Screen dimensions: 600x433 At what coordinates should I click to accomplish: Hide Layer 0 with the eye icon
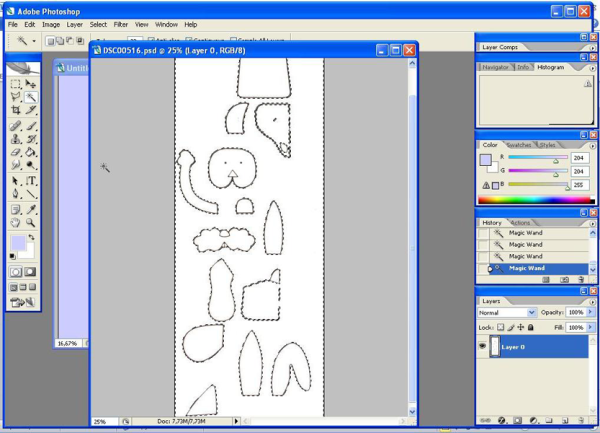tap(484, 347)
